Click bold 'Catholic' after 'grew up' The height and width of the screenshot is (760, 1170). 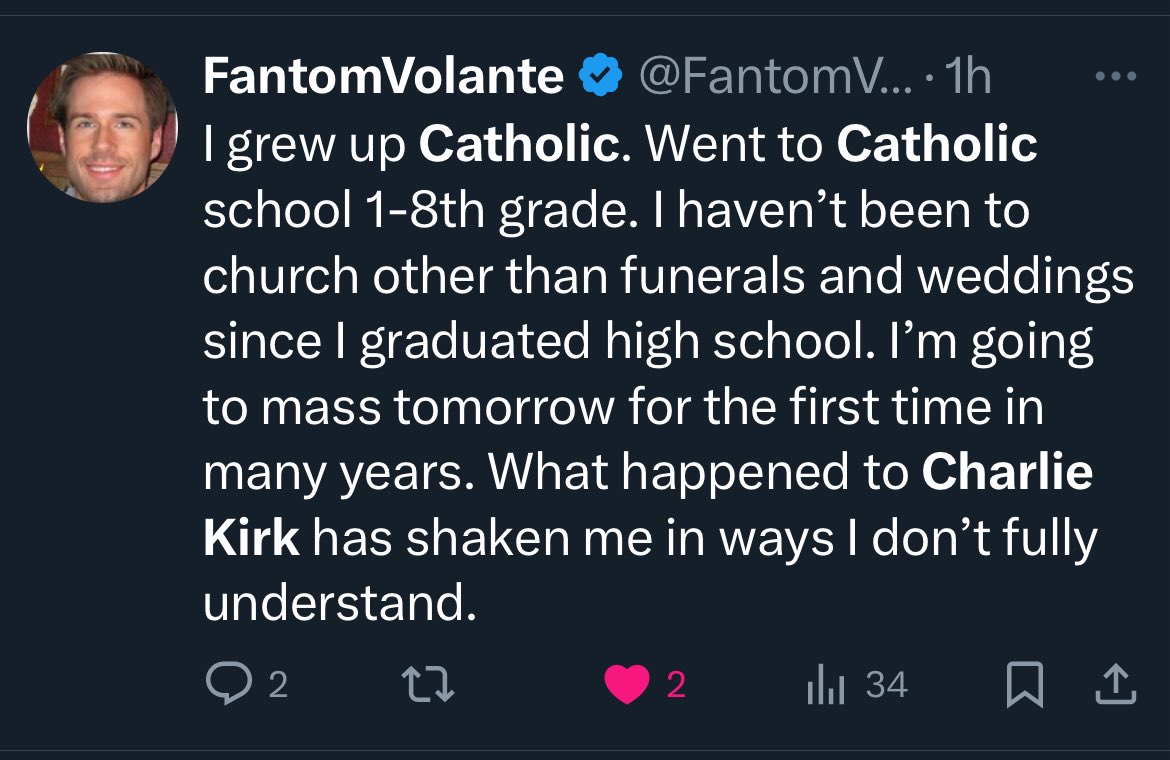pyautogui.click(x=516, y=146)
